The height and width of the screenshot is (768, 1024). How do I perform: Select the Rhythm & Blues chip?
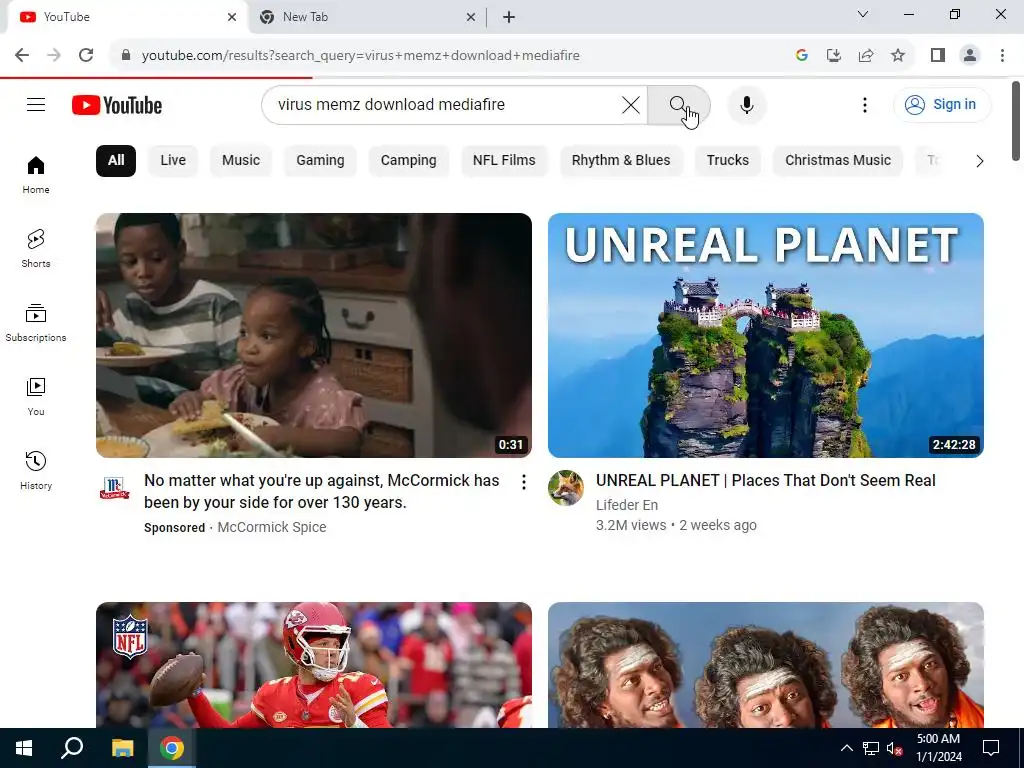coord(621,161)
